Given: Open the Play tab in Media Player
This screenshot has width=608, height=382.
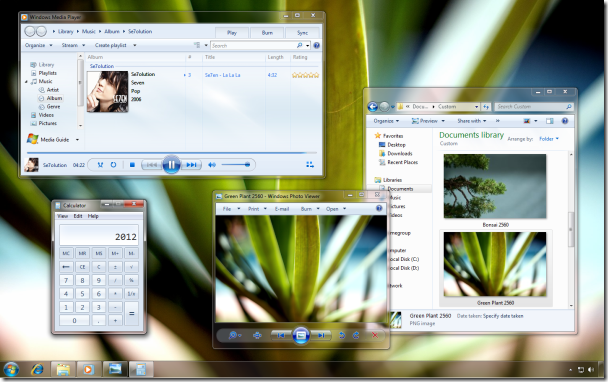Looking at the screenshot, I should point(232,33).
